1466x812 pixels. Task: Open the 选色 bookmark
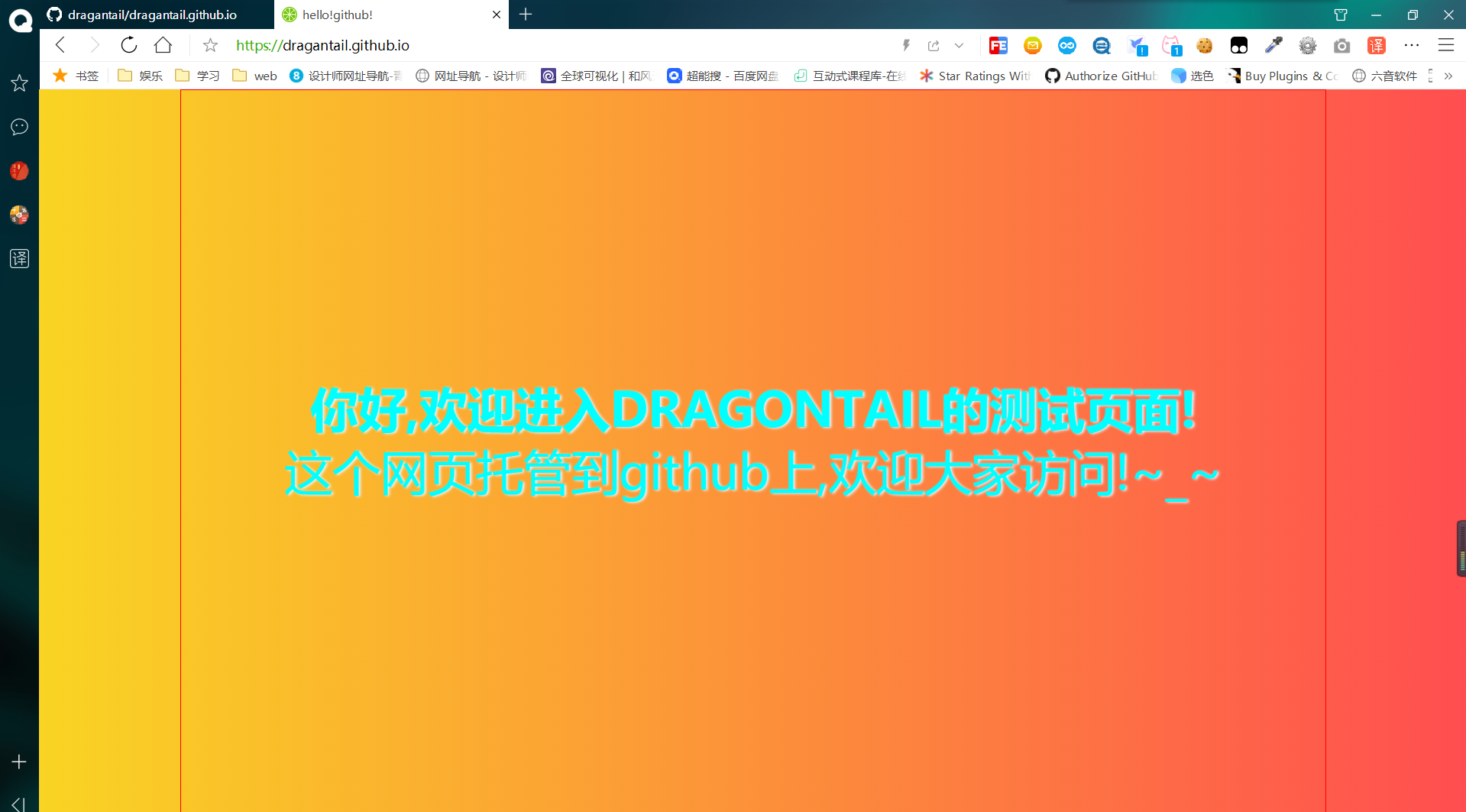coord(1193,76)
